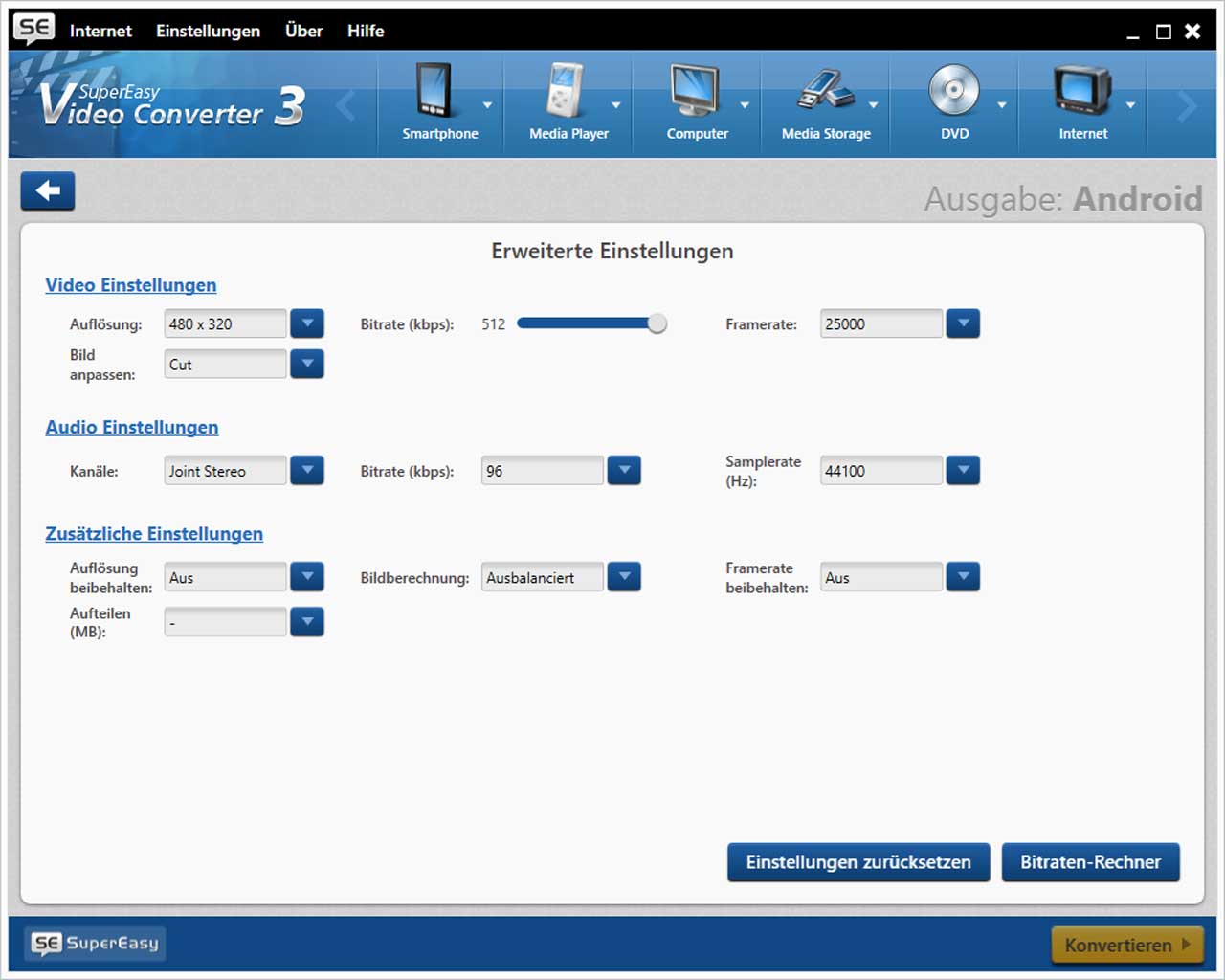This screenshot has height=980, width=1225.
Task: Expand the Samplerate (Hz) dropdown
Action: pos(963,471)
